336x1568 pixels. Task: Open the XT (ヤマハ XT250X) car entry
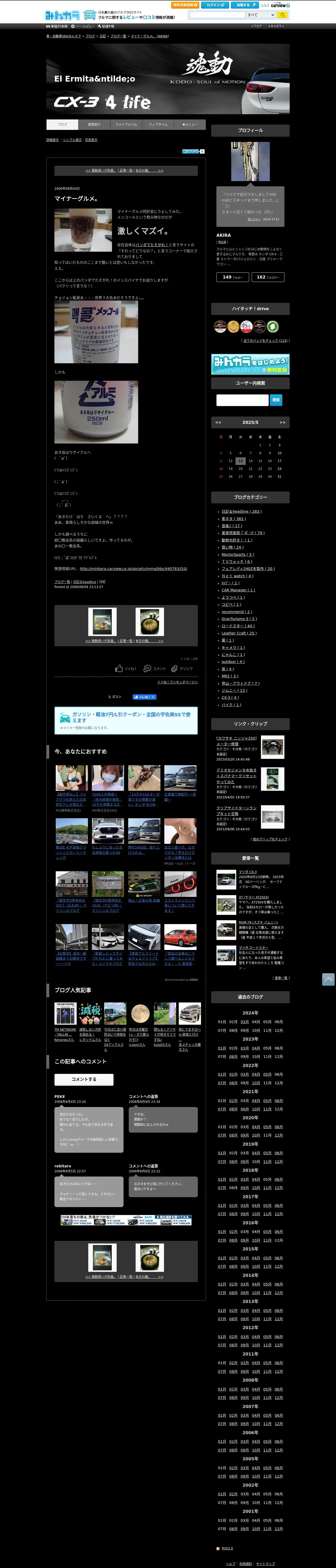coord(254,897)
